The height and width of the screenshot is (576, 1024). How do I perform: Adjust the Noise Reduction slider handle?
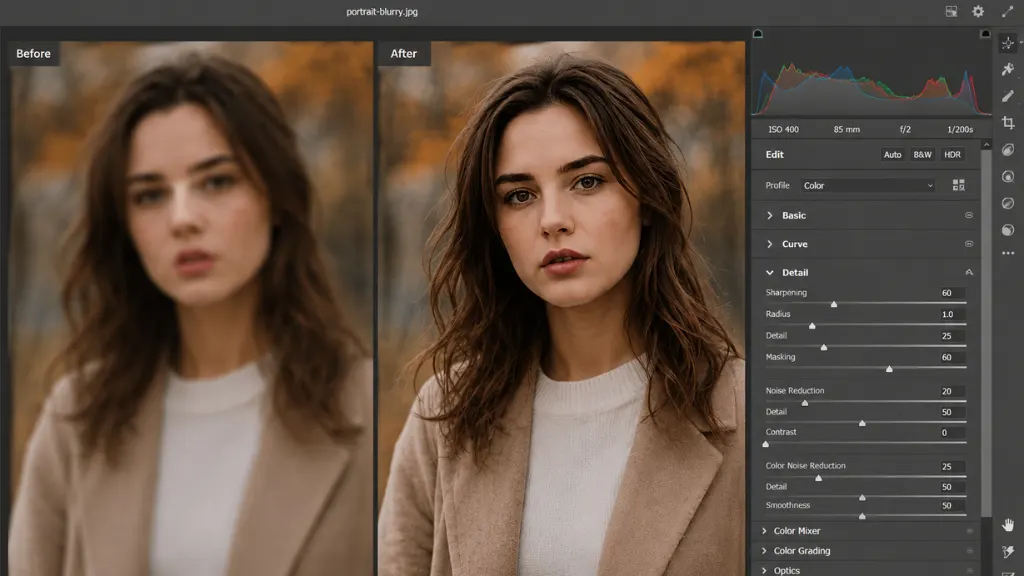coord(805,403)
